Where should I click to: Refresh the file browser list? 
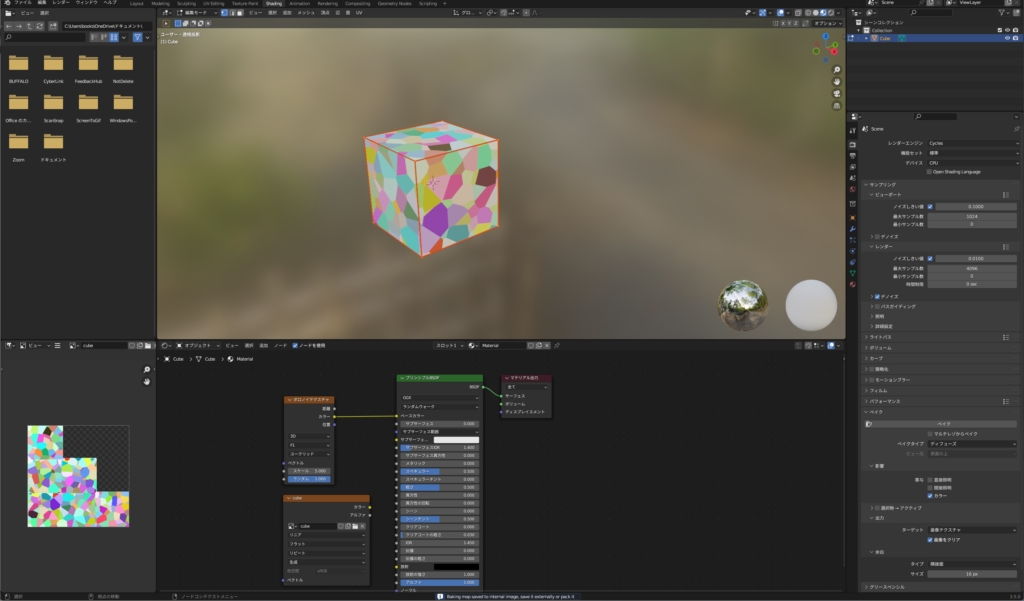(x=40, y=26)
